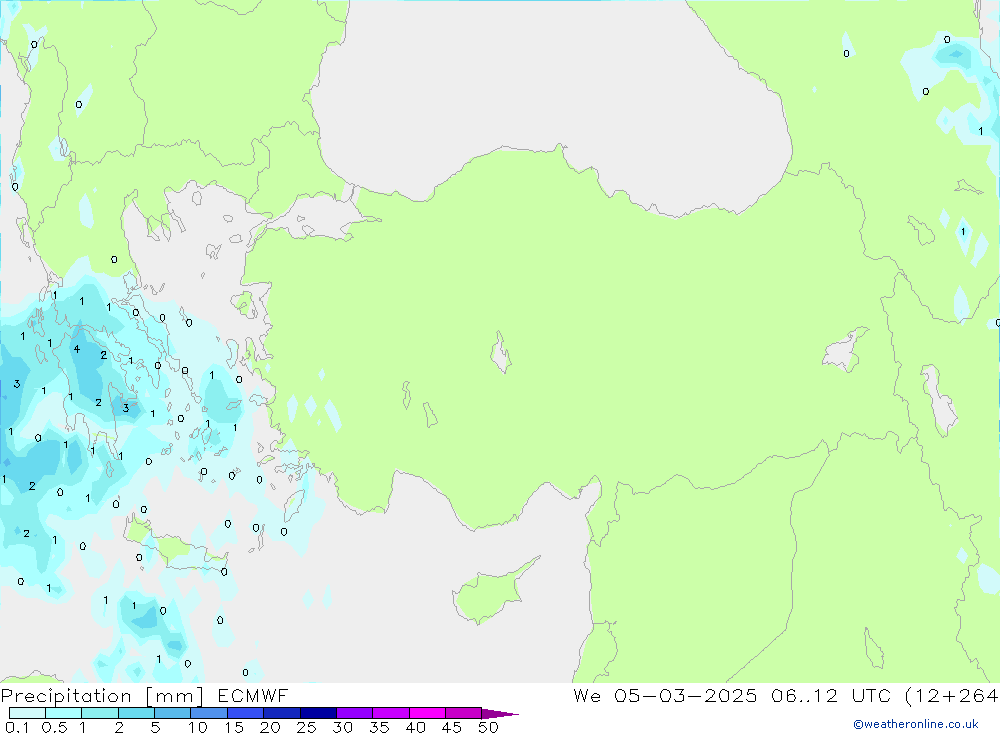This screenshot has height=733, width=1000.
Task: Pick the 0.5–1 mm legend swatch
Action: (x=63, y=713)
